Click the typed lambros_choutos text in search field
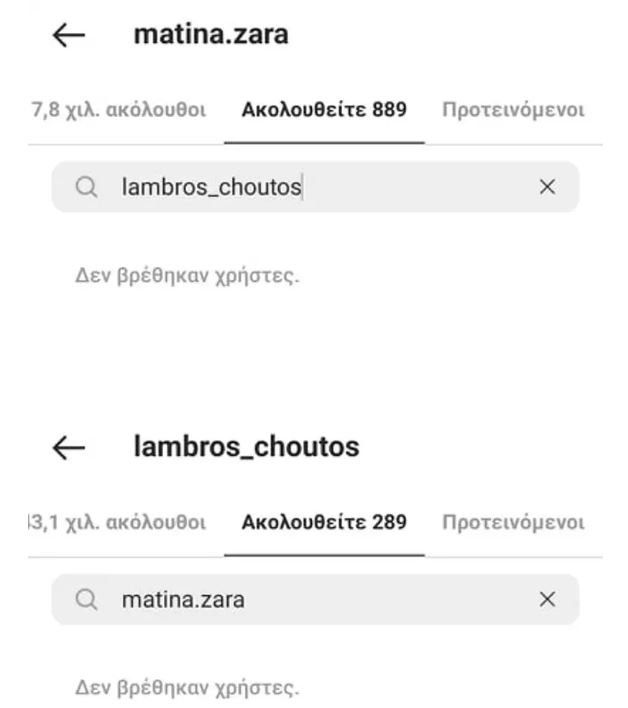The width and height of the screenshot is (628, 708). [212, 187]
